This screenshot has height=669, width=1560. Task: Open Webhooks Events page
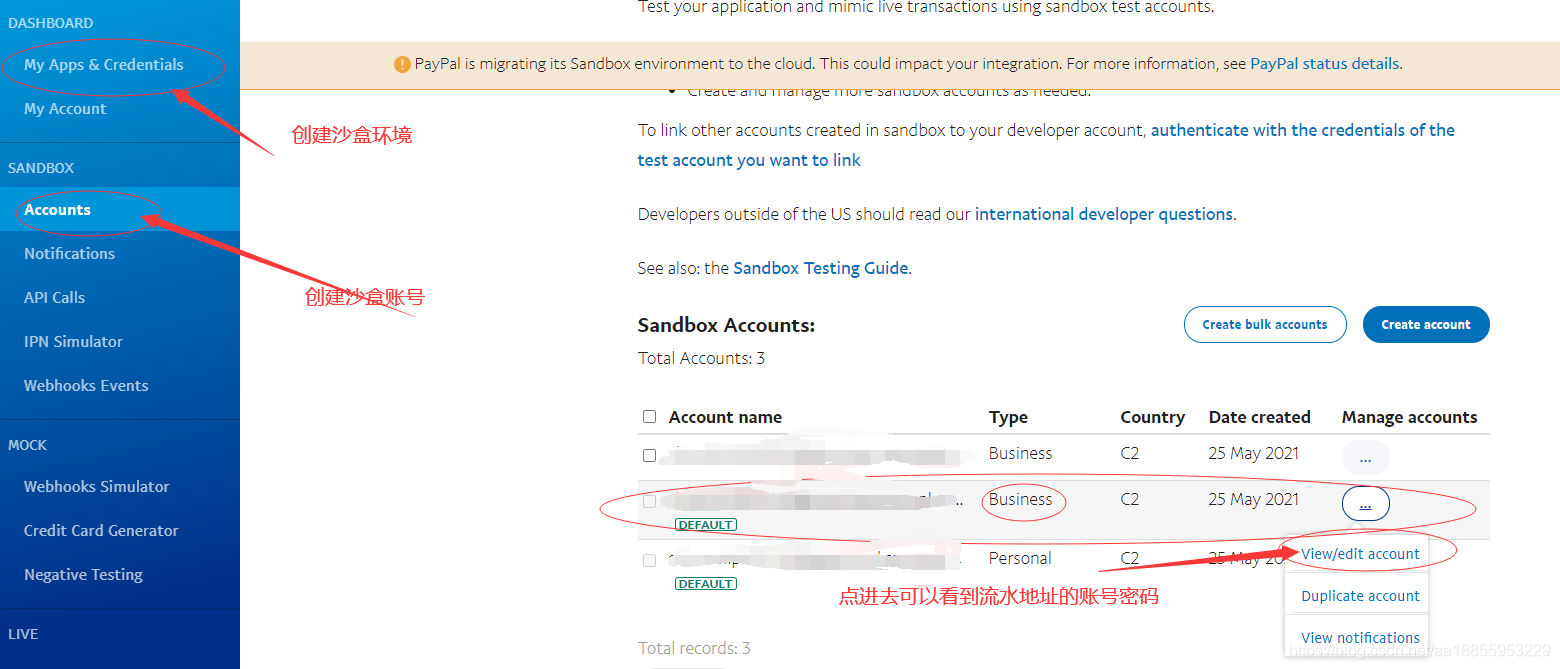[86, 386]
